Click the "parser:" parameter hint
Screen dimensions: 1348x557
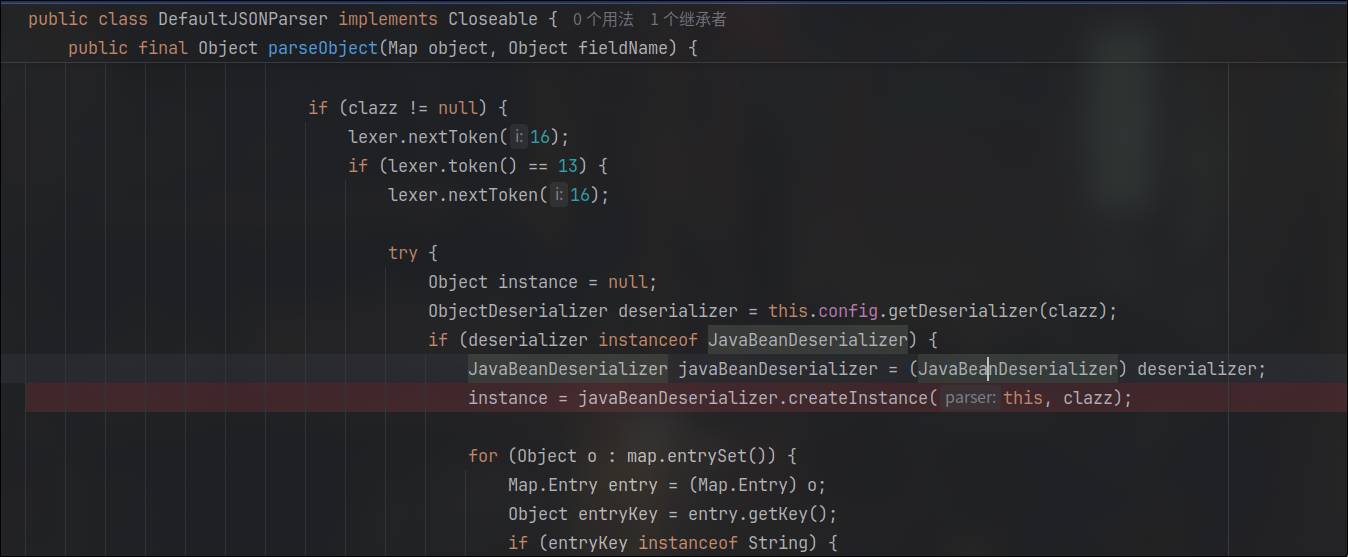point(969,398)
